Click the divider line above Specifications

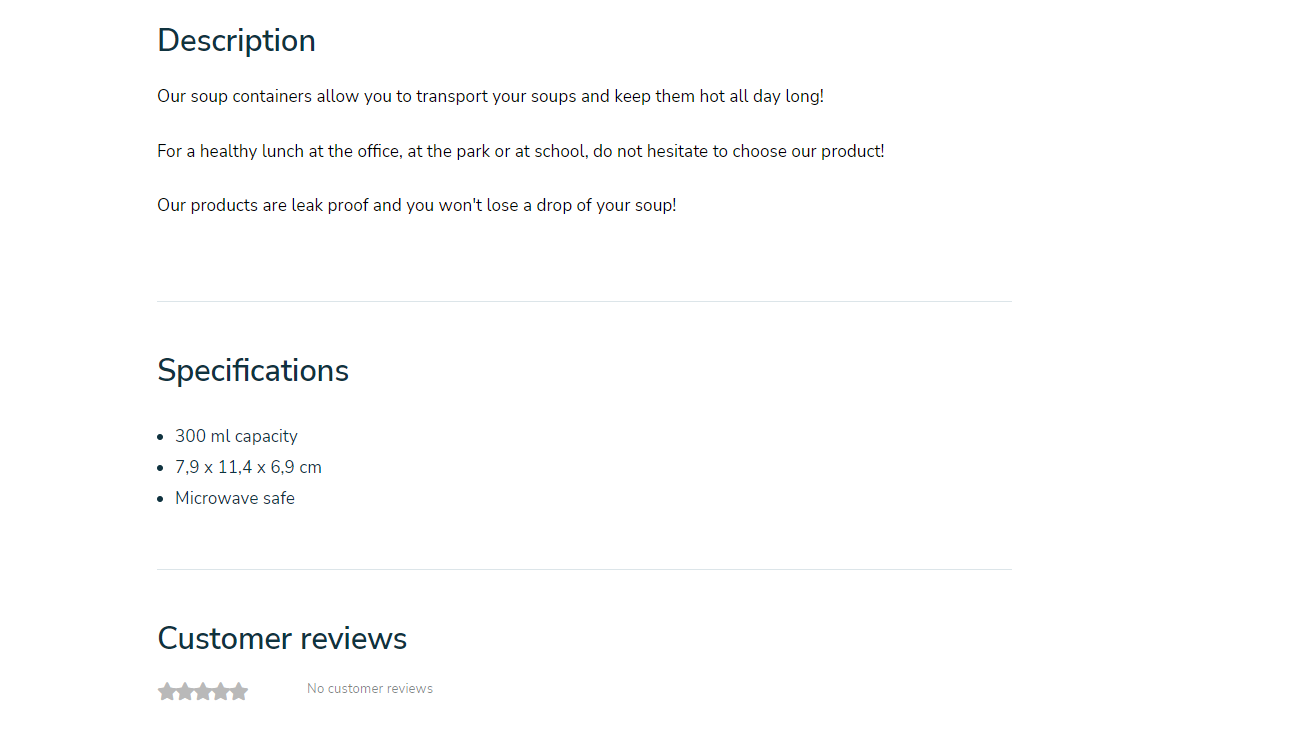(584, 301)
